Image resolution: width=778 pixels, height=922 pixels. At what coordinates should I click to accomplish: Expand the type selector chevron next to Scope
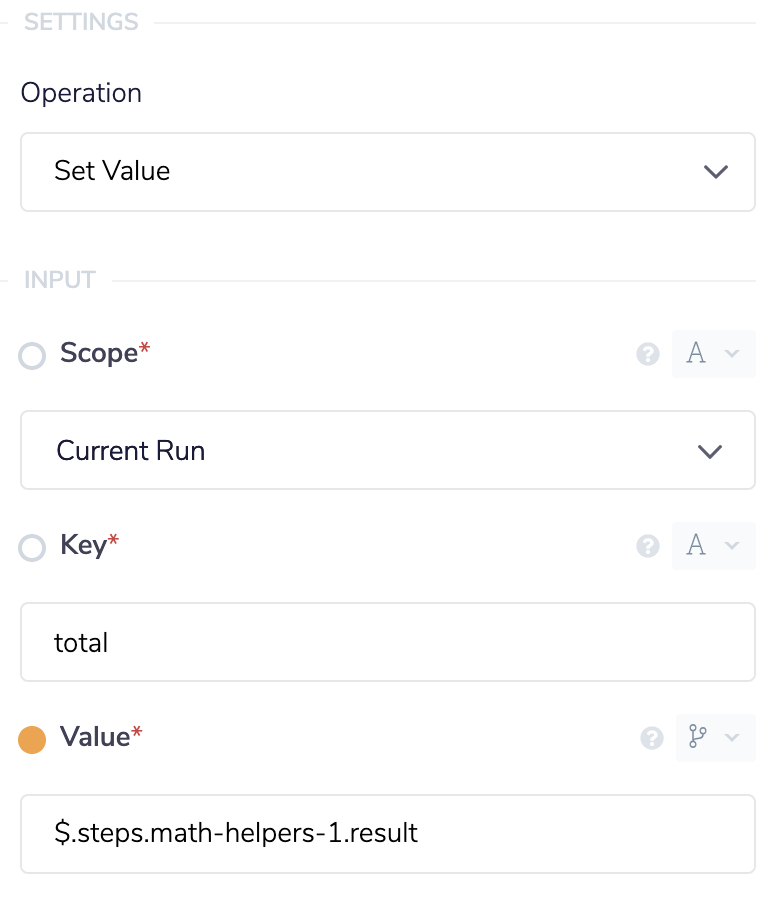tap(730, 353)
